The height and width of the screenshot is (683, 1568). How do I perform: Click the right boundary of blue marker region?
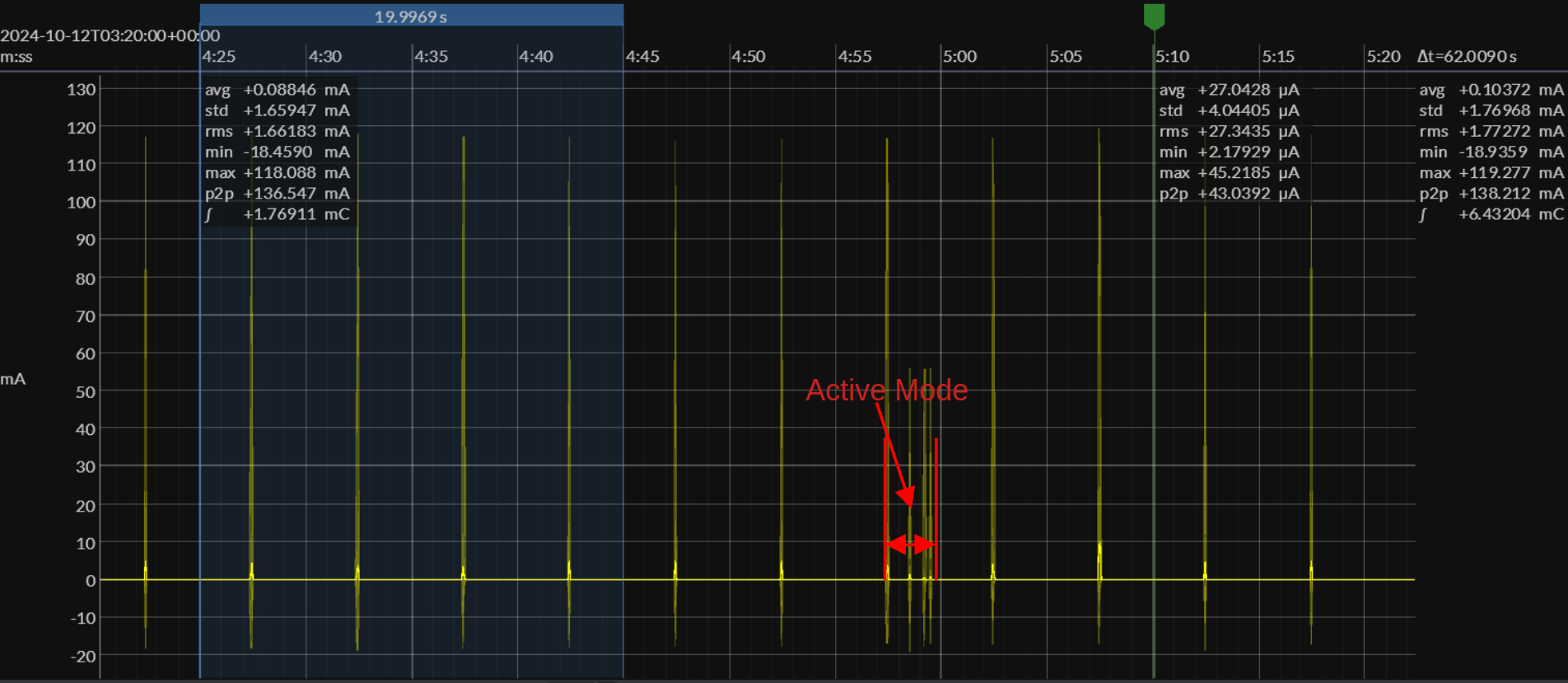pos(623,371)
